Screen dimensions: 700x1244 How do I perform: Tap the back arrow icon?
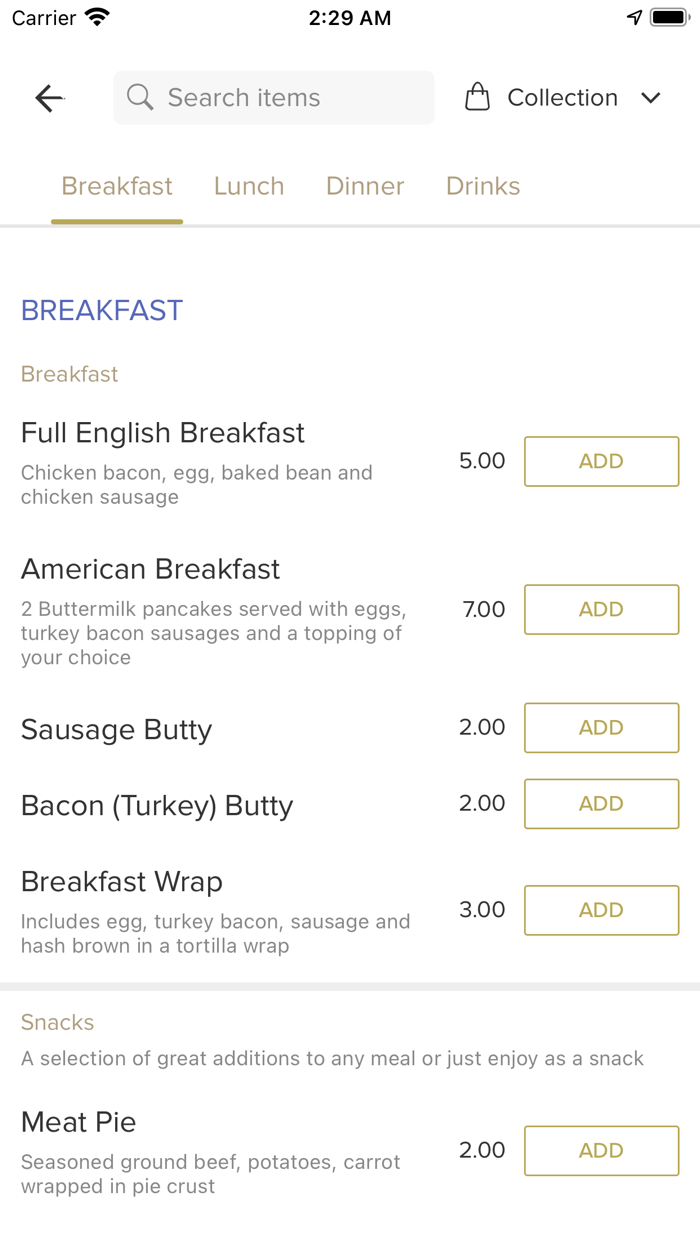tap(49, 98)
